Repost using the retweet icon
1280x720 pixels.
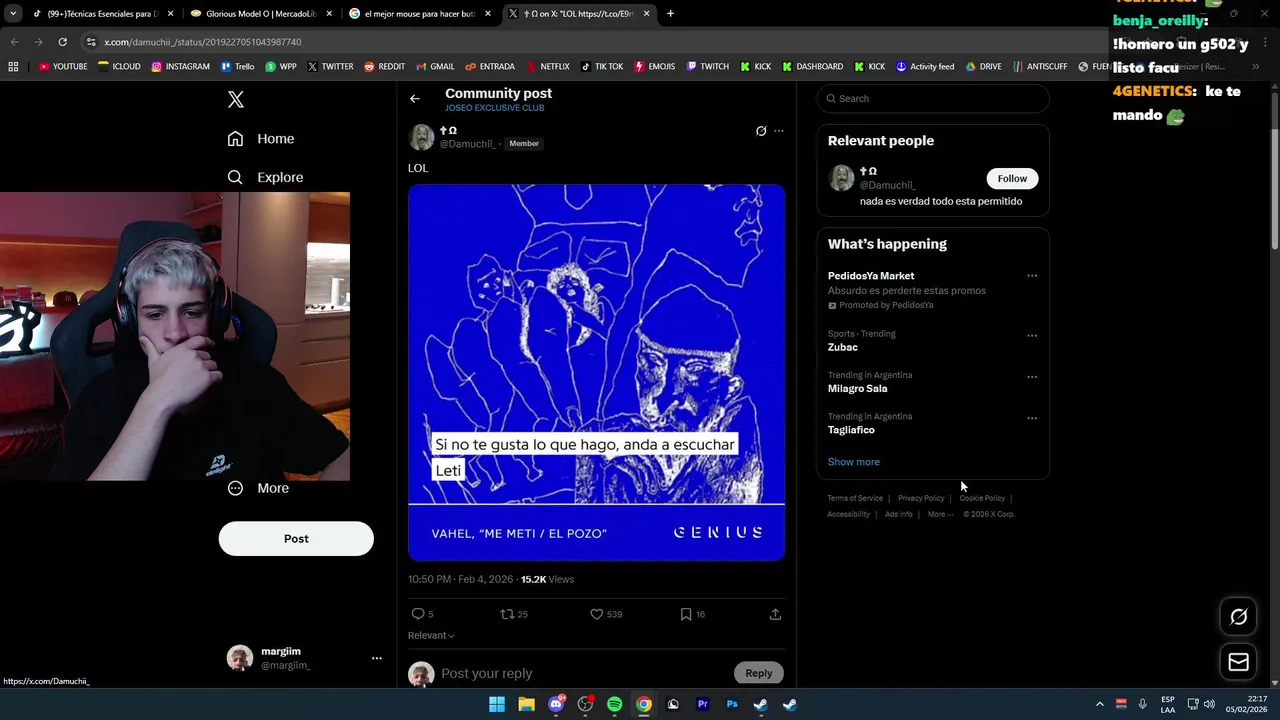click(507, 614)
